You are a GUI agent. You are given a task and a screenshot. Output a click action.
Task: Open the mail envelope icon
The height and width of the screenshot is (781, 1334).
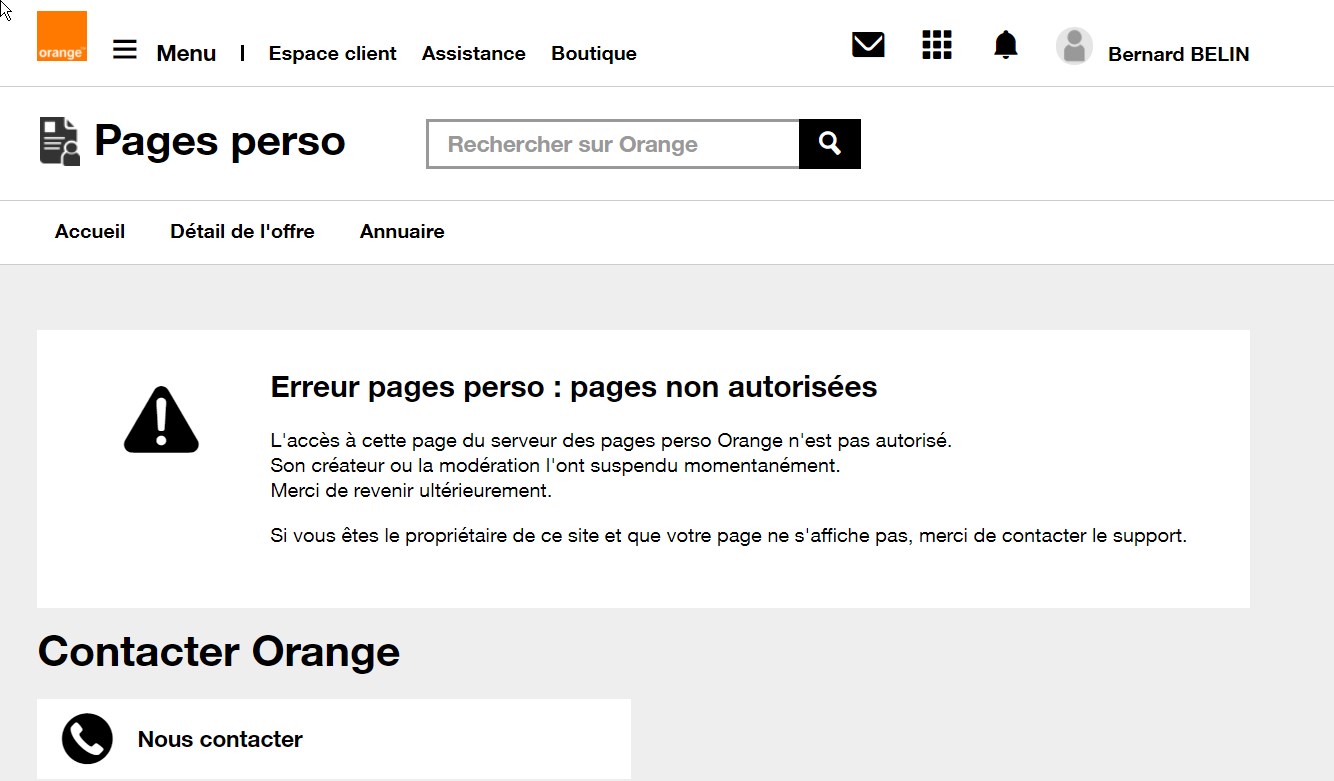click(x=868, y=44)
